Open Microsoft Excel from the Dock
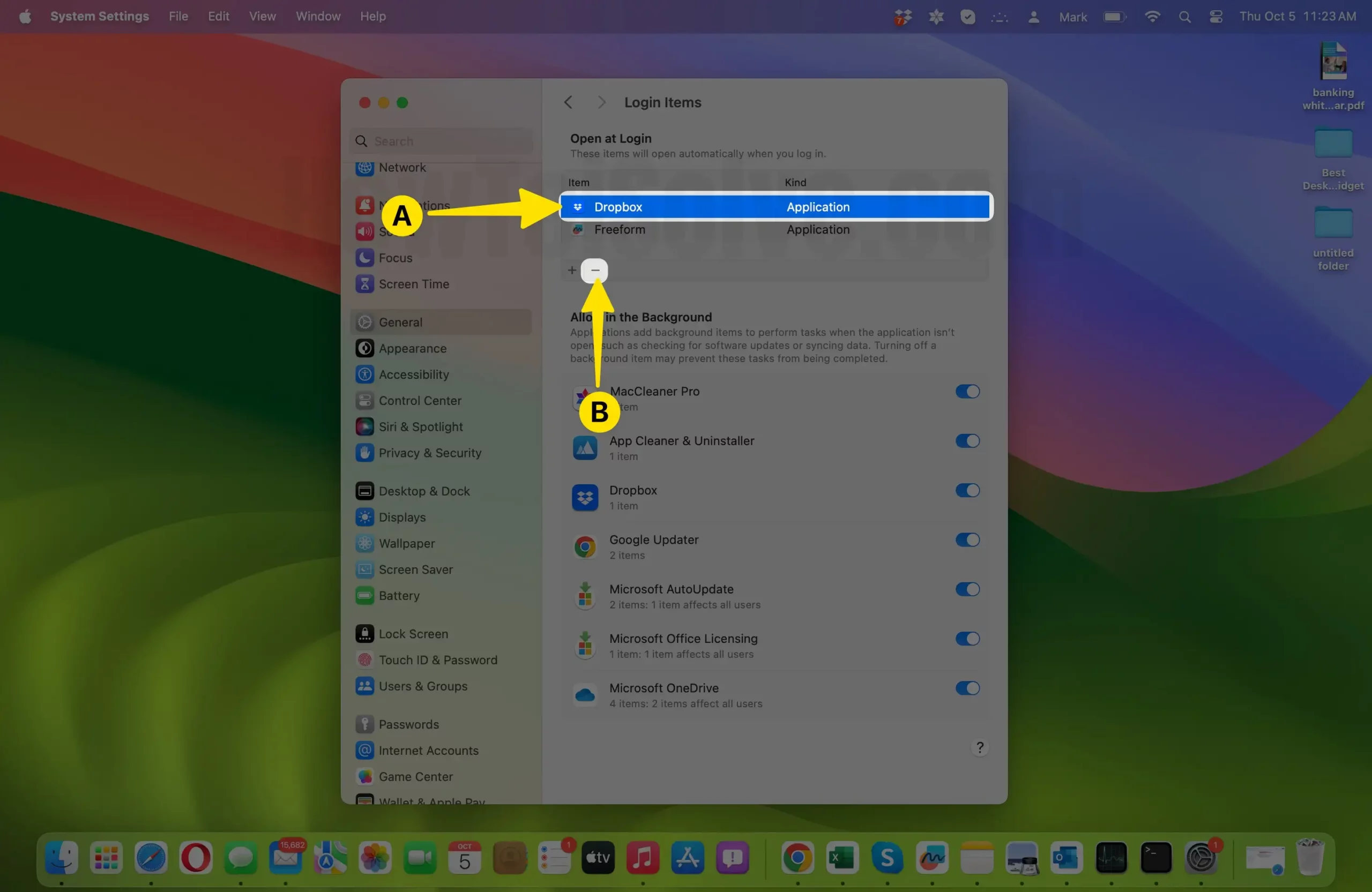The height and width of the screenshot is (892, 1372). (x=842, y=858)
